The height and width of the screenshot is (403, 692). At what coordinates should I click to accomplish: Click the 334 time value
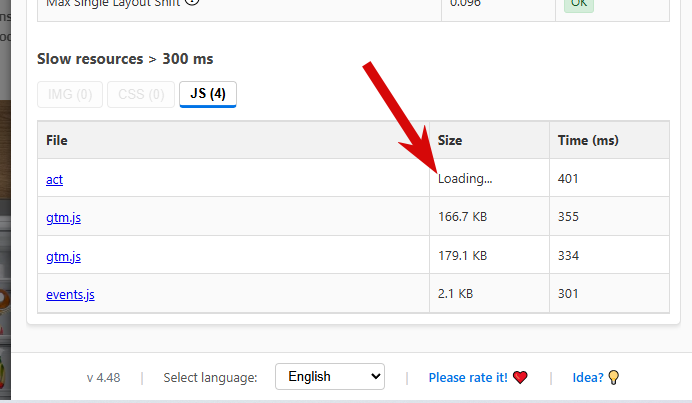point(568,256)
